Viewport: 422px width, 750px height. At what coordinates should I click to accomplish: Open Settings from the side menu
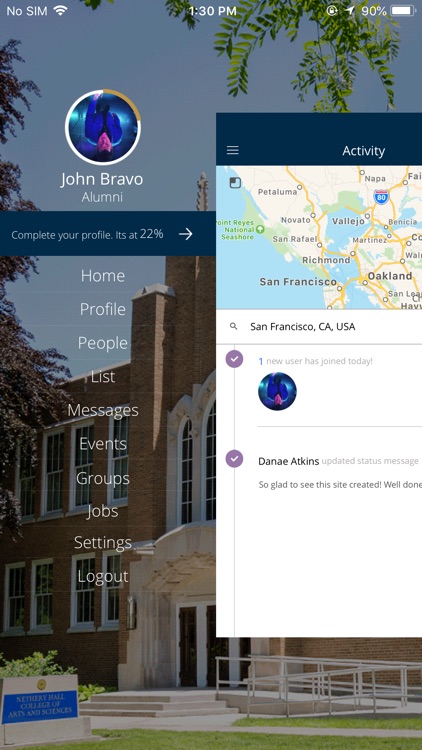pyautogui.click(x=103, y=542)
